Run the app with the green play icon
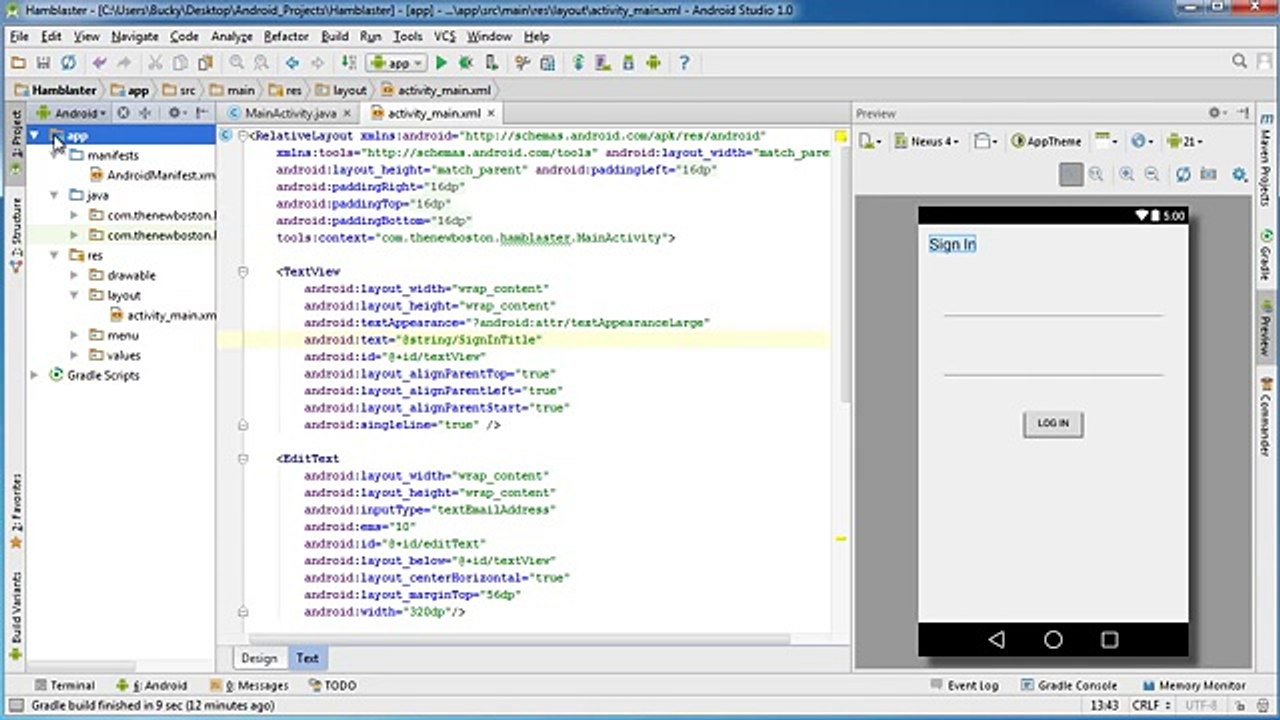 [441, 63]
